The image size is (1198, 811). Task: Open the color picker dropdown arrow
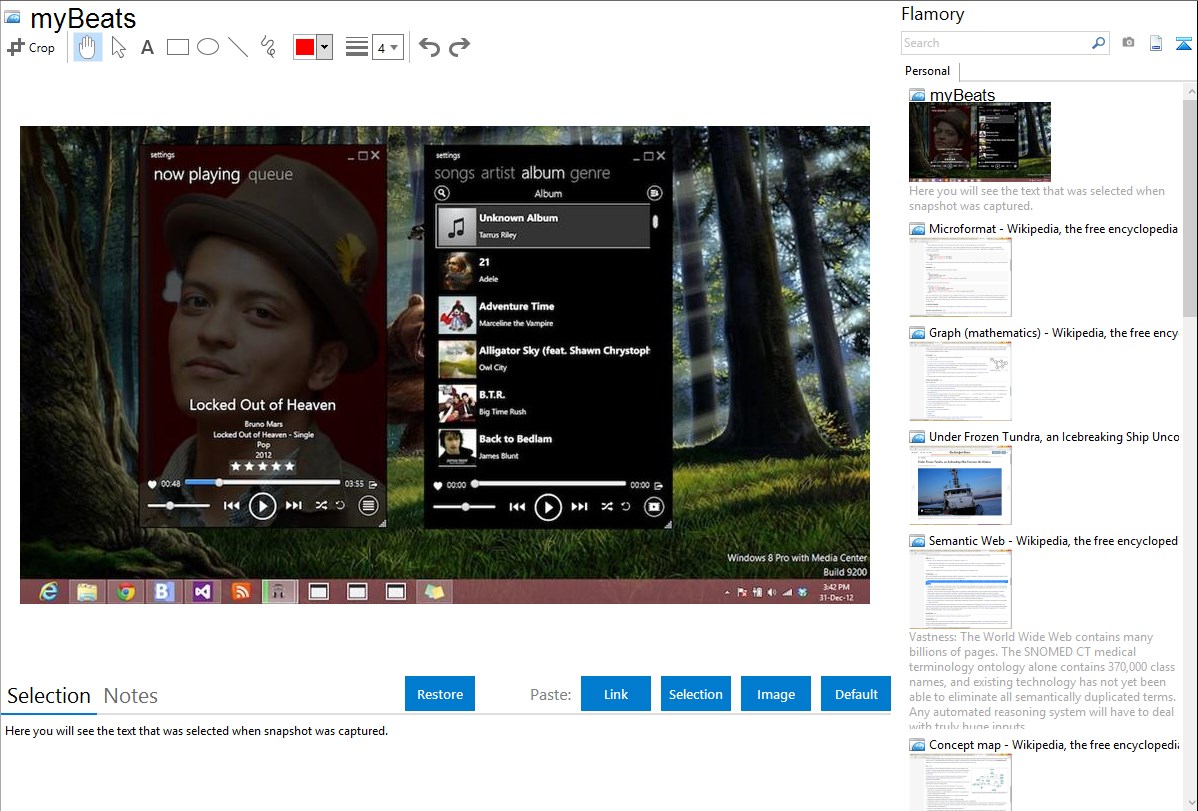(x=325, y=47)
